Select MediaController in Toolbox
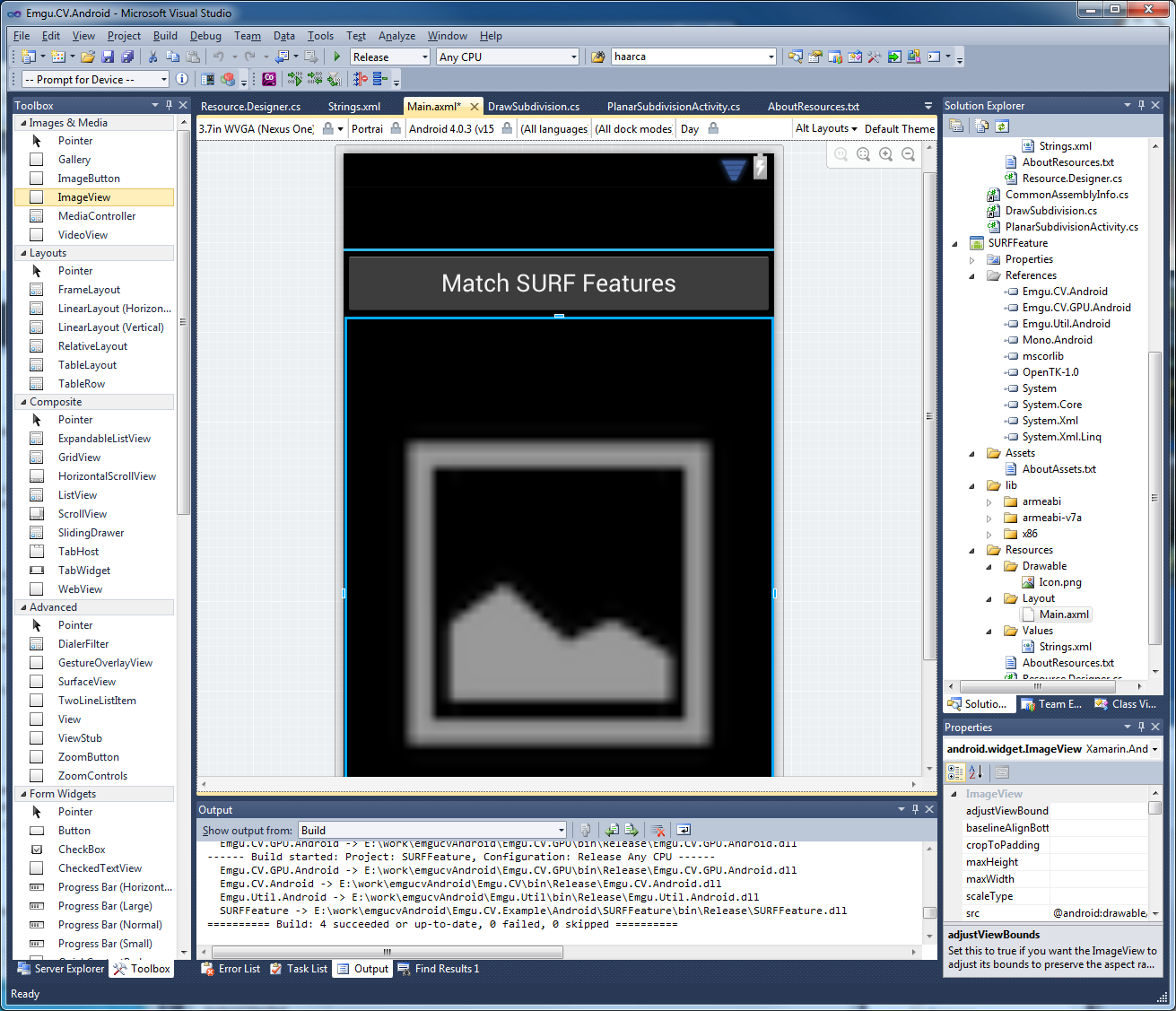The width and height of the screenshot is (1176, 1011). point(97,216)
